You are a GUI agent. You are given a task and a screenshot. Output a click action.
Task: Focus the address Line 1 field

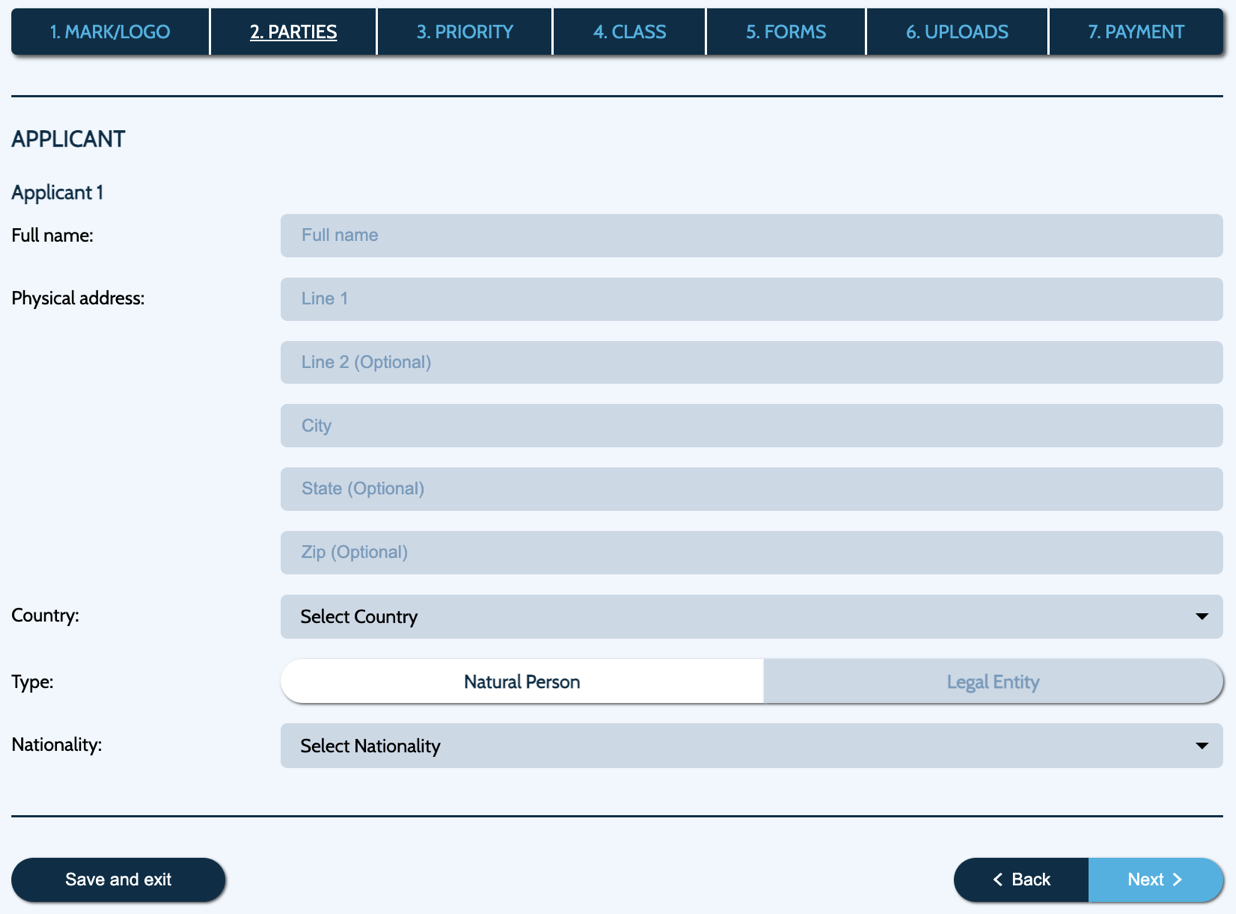point(751,299)
